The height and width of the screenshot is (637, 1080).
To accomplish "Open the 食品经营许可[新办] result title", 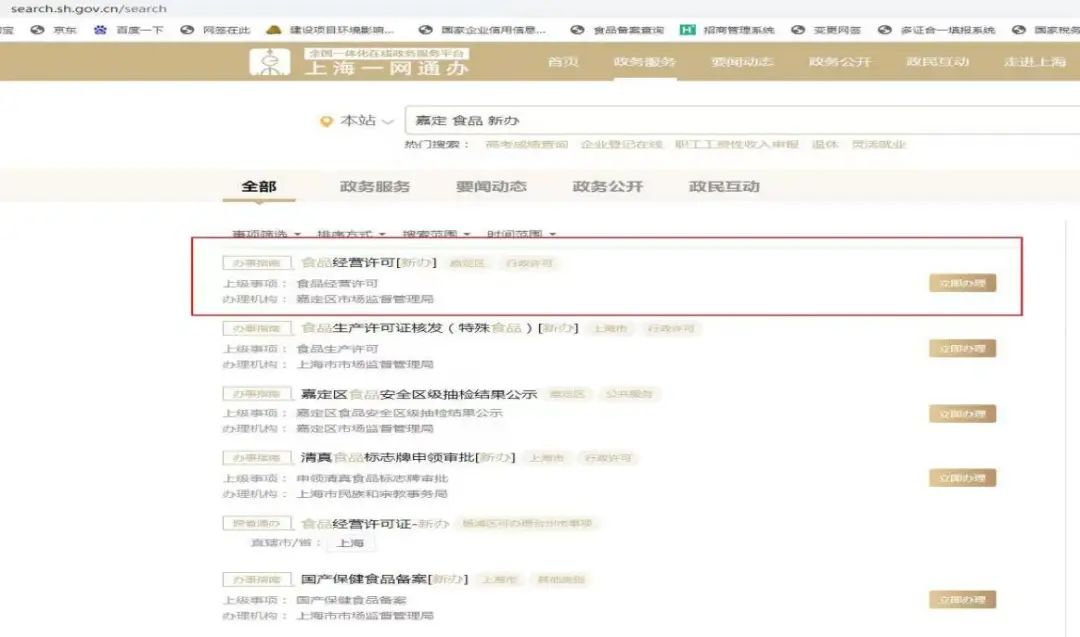I will coord(368,263).
